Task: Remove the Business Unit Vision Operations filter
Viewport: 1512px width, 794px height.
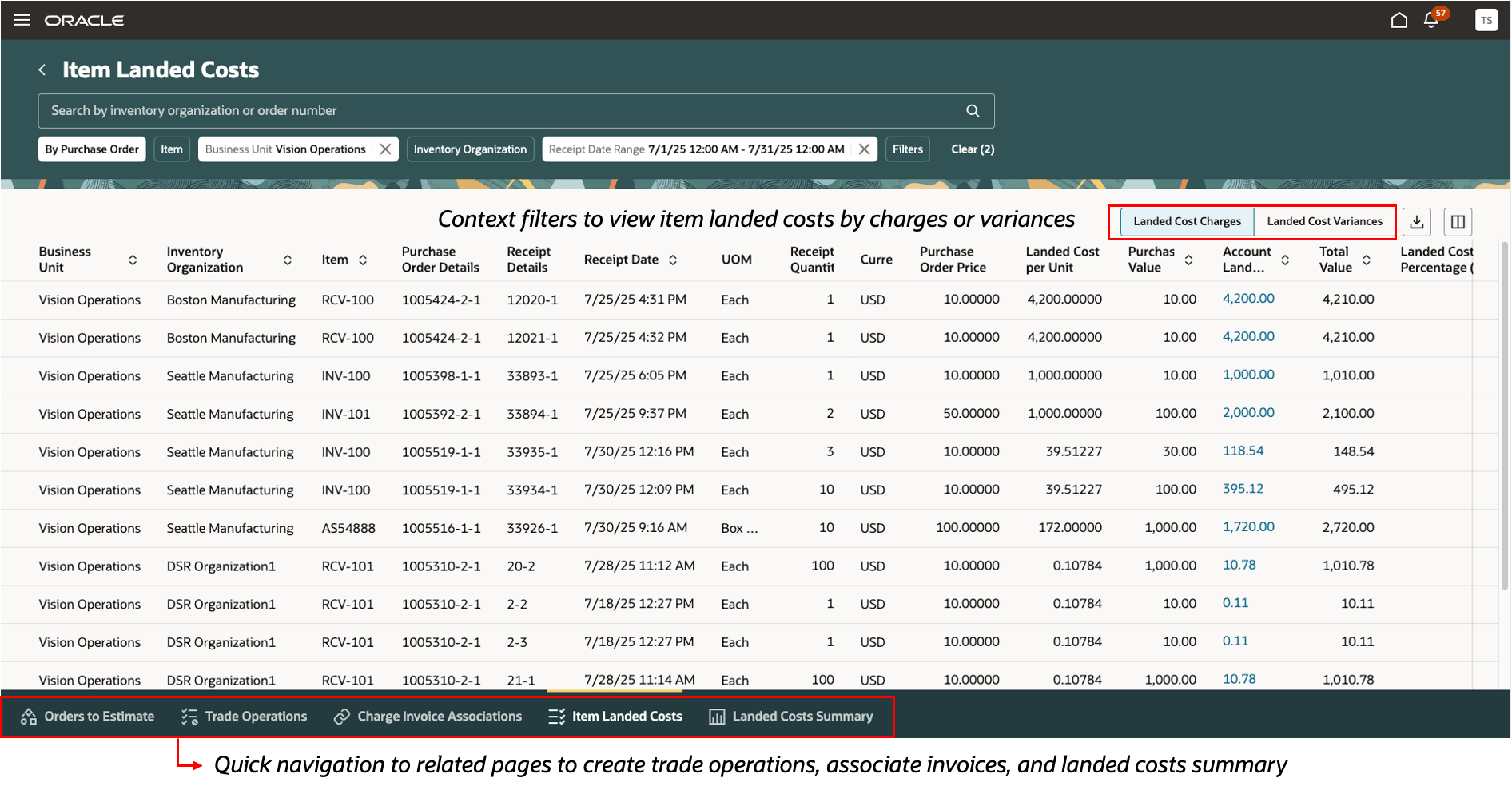Action: click(x=385, y=149)
